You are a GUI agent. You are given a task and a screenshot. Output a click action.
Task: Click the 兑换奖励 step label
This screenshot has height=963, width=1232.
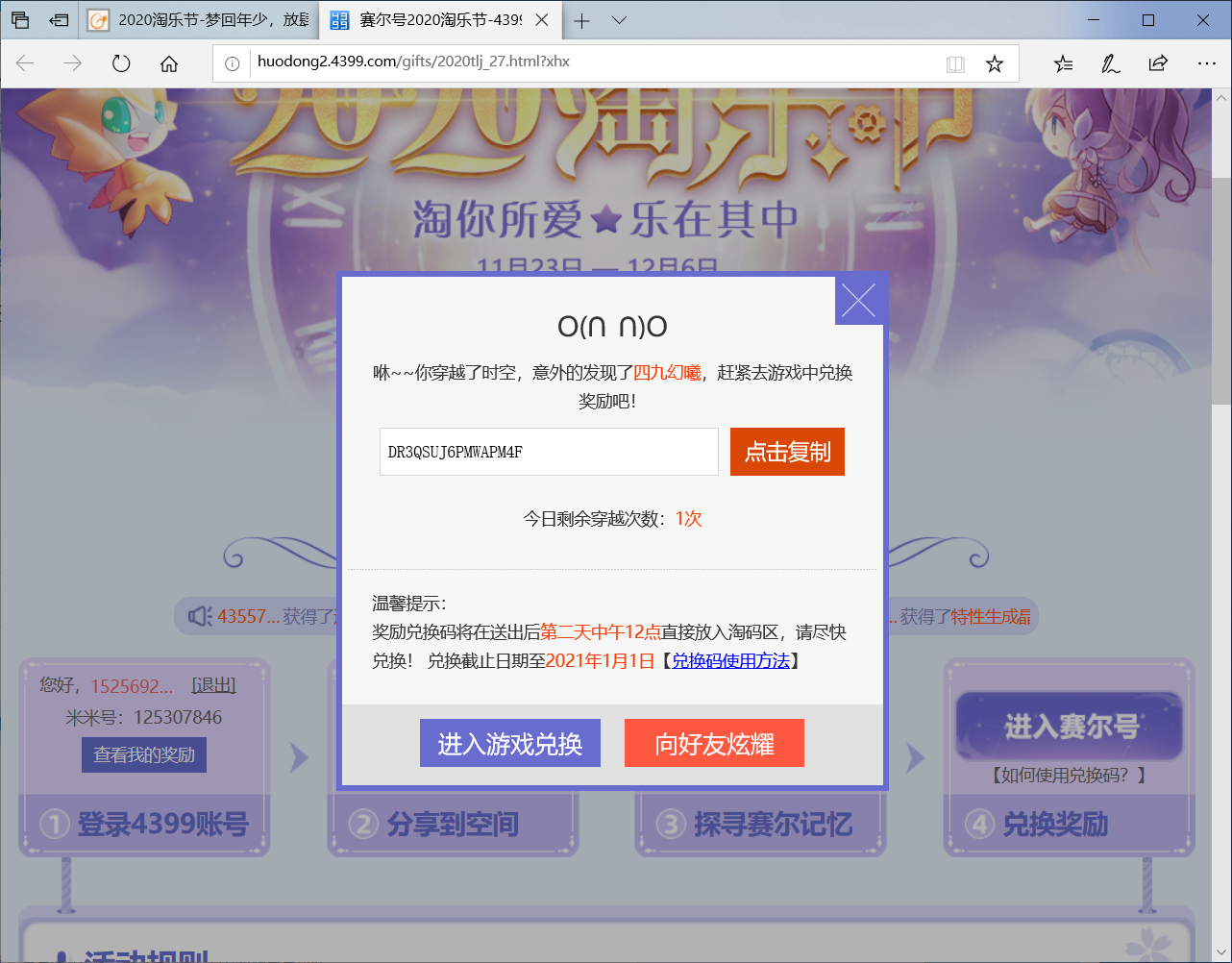point(1055,825)
